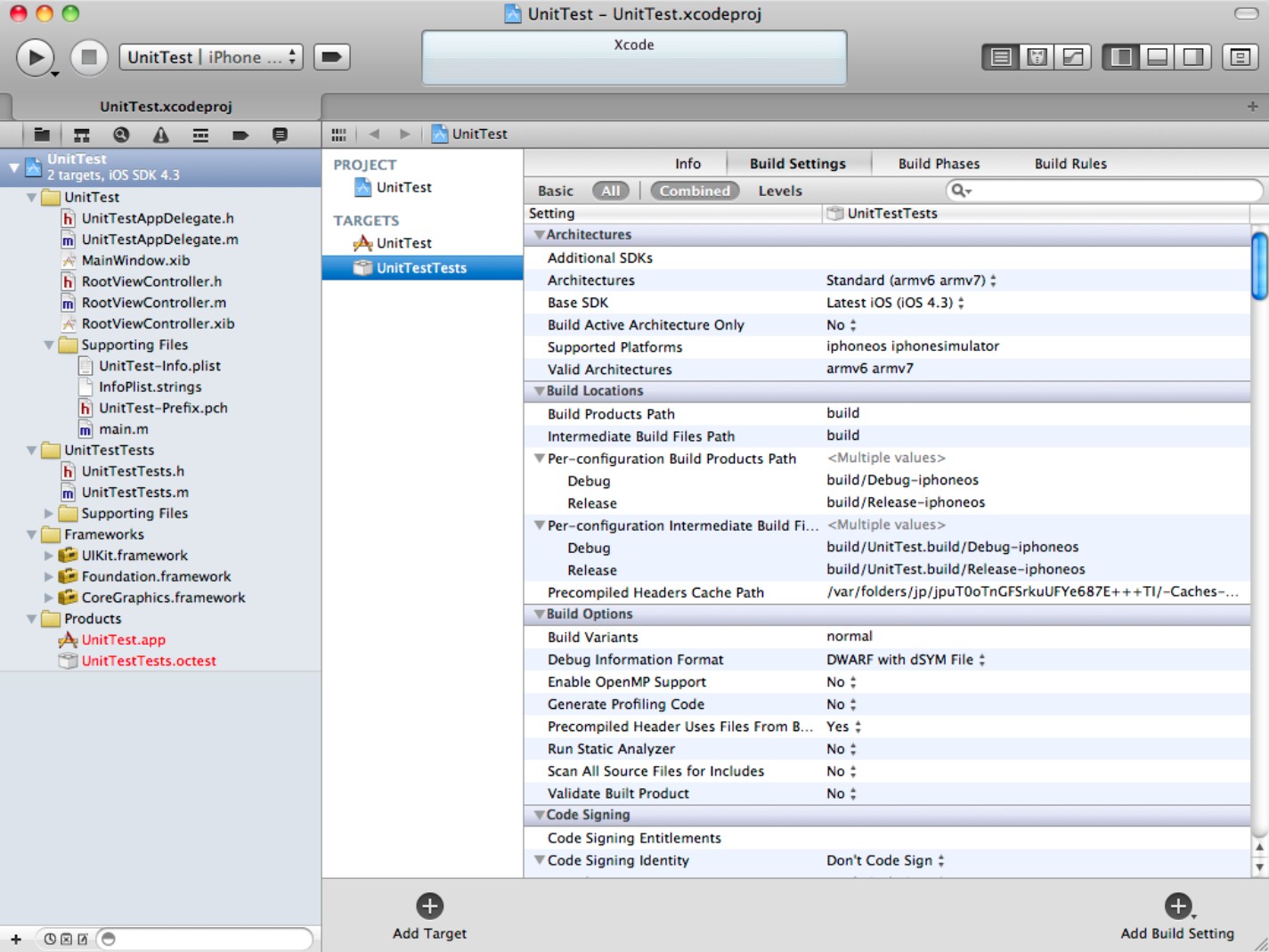Toggle the Utilities pane view button

1193,57
